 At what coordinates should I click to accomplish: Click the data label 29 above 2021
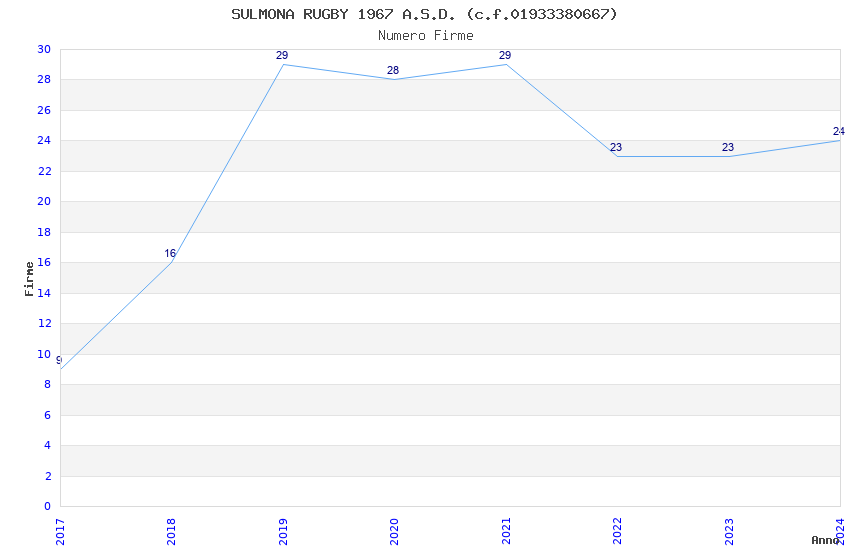click(x=505, y=55)
